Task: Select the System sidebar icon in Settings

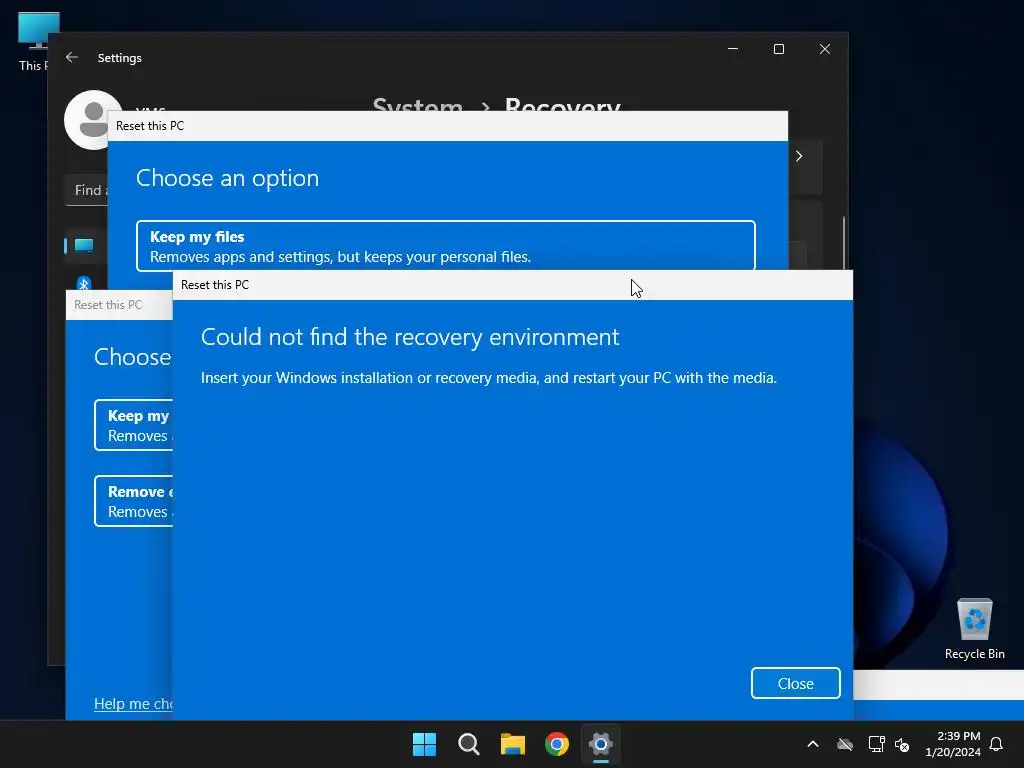Action: 84,246
